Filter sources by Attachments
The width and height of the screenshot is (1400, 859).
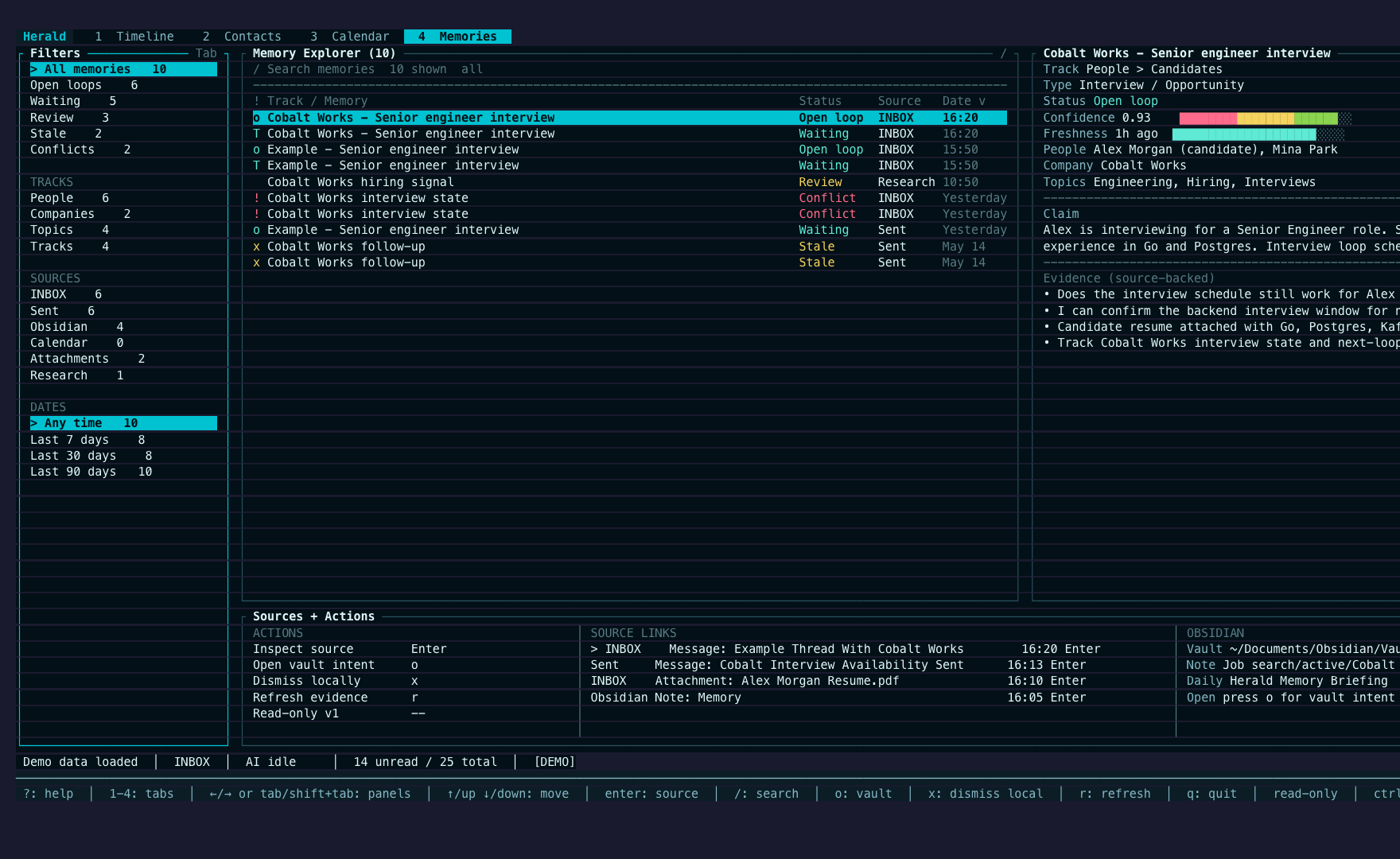[87, 359]
